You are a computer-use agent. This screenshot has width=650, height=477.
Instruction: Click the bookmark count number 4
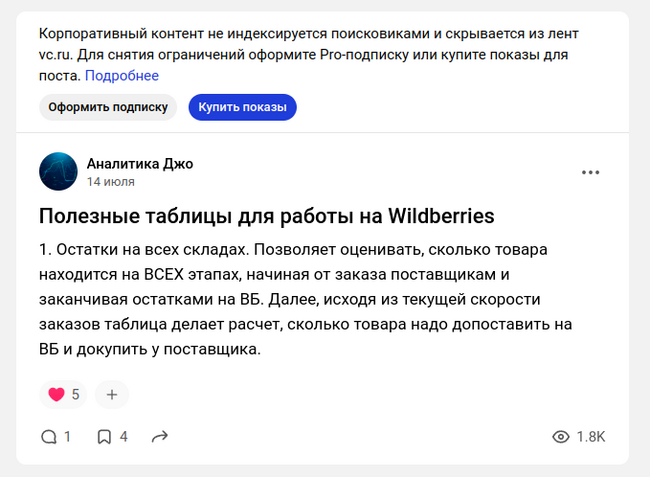(124, 437)
